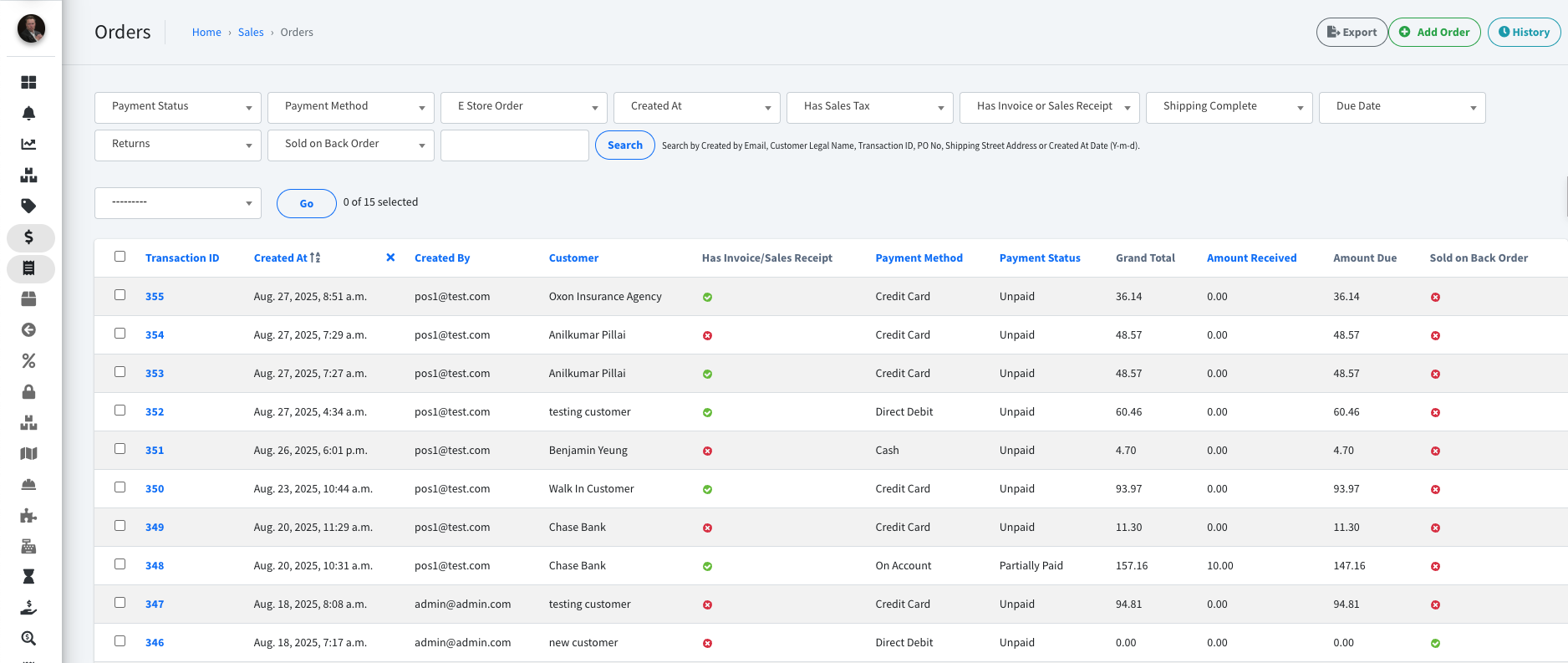Open the receipt orders icon in sidebar
1568x663 pixels.
point(30,268)
